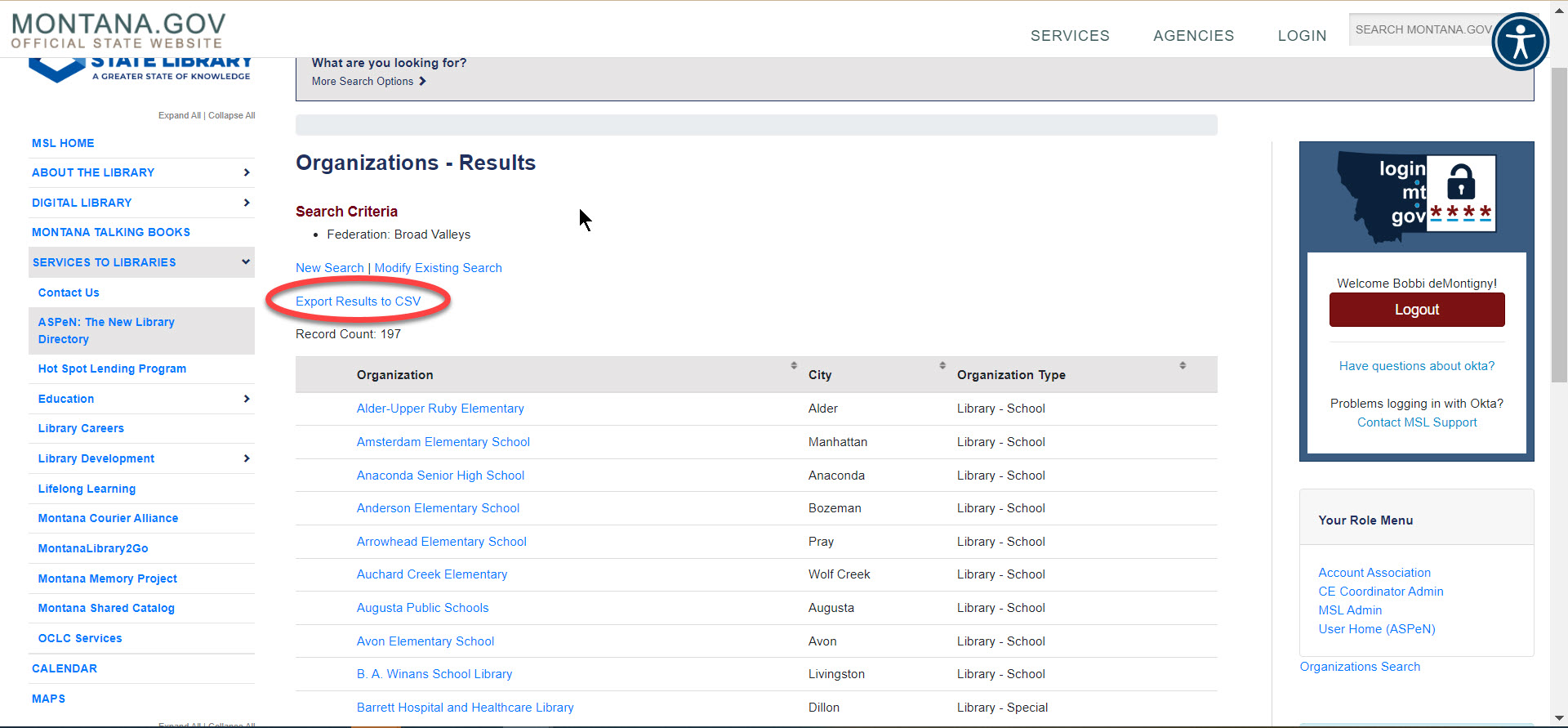Go to MSL HOME

[63, 143]
